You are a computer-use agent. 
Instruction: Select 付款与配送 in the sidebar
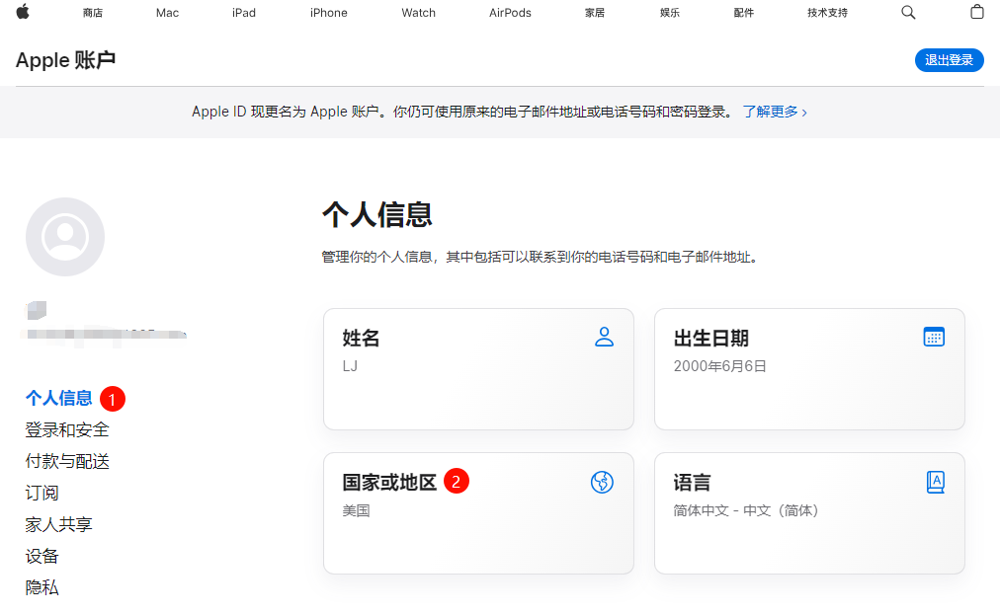67,461
